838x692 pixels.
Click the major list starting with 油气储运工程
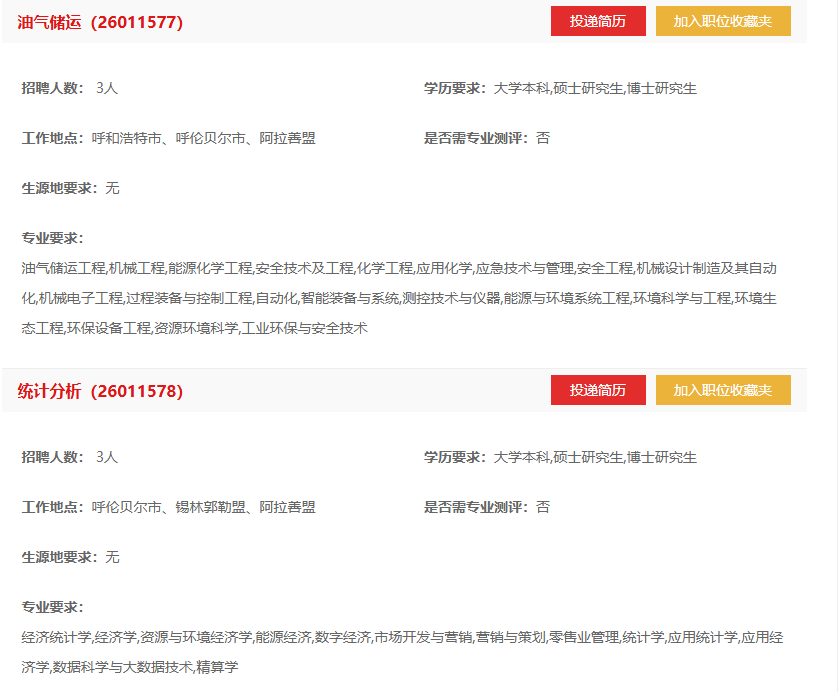click(398, 298)
